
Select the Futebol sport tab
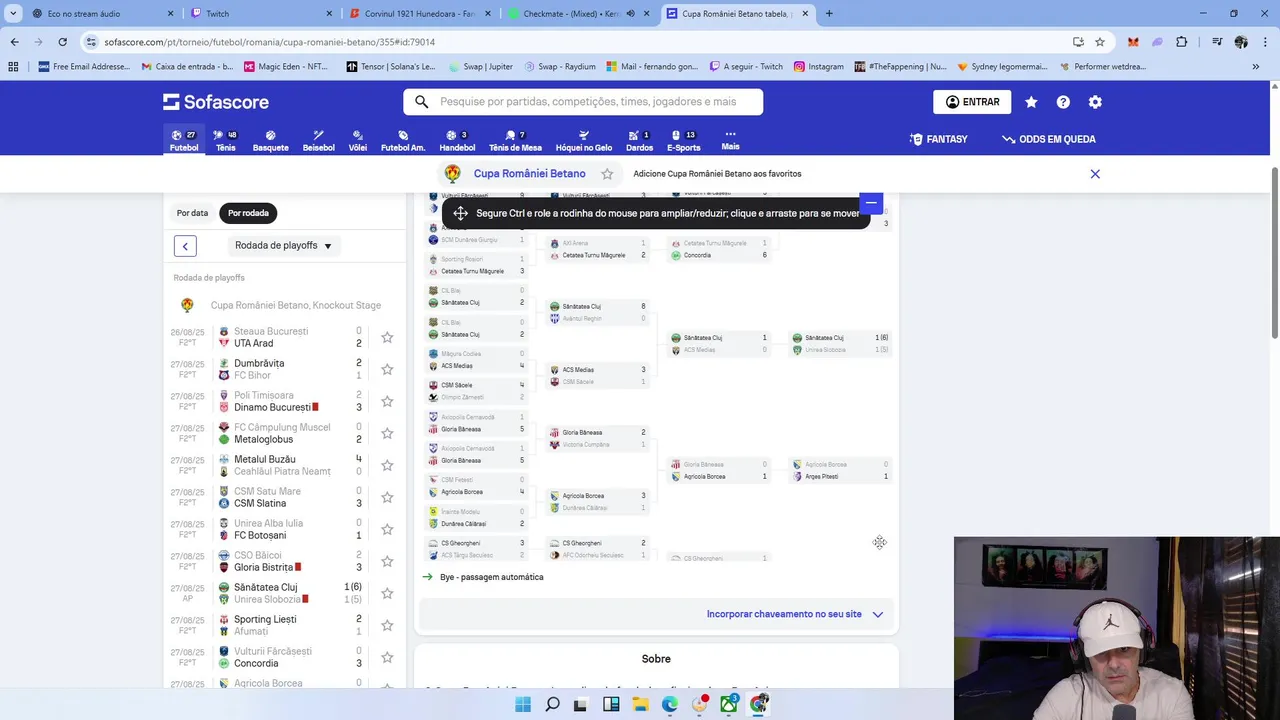point(184,140)
